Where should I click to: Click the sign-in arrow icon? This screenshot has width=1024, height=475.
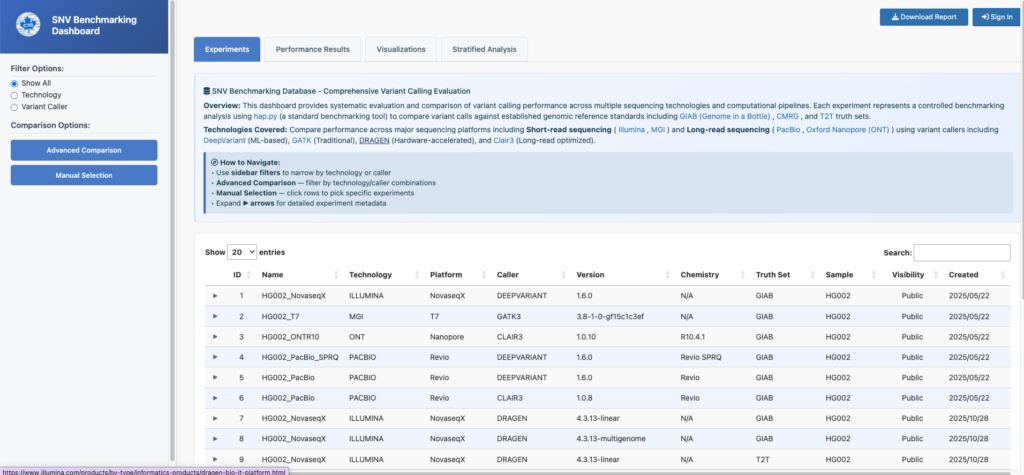click(x=984, y=17)
